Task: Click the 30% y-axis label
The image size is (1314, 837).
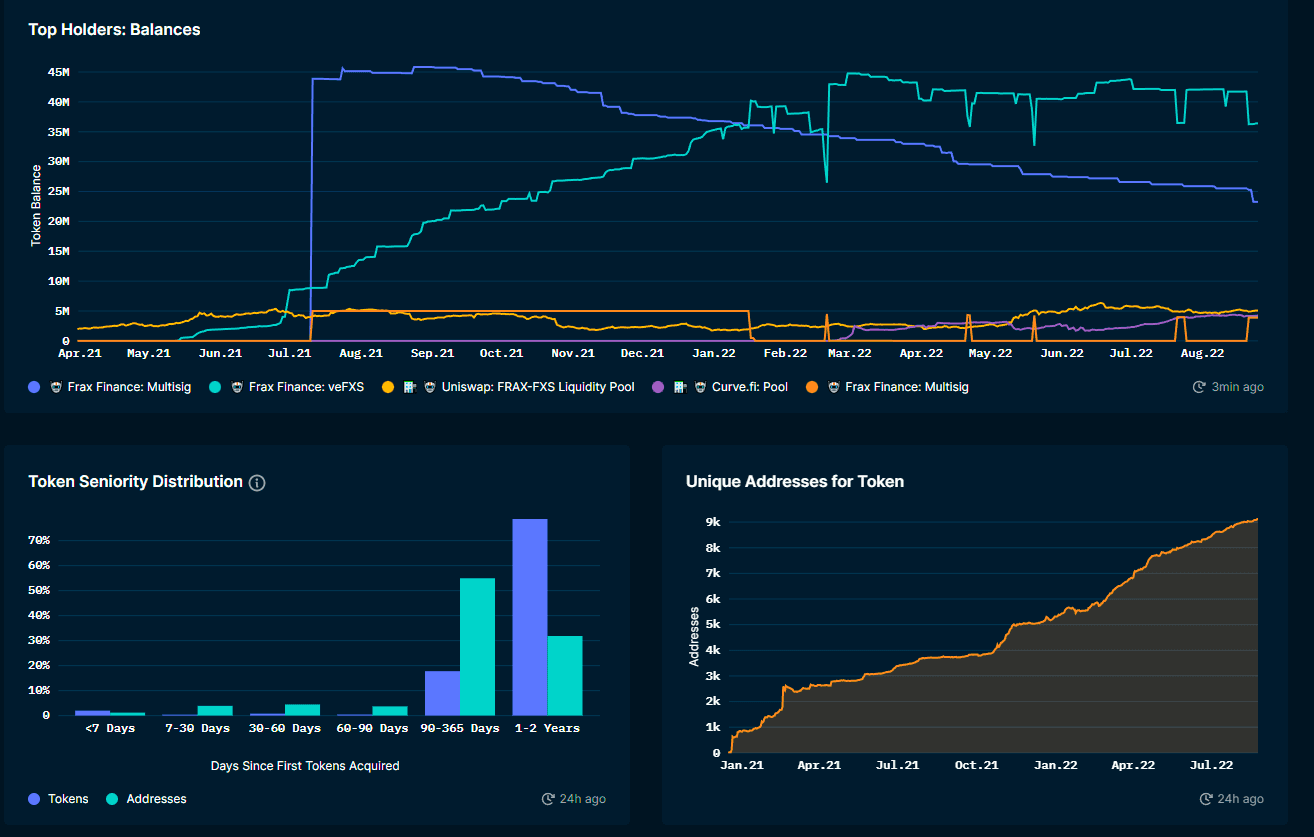Action: point(39,641)
